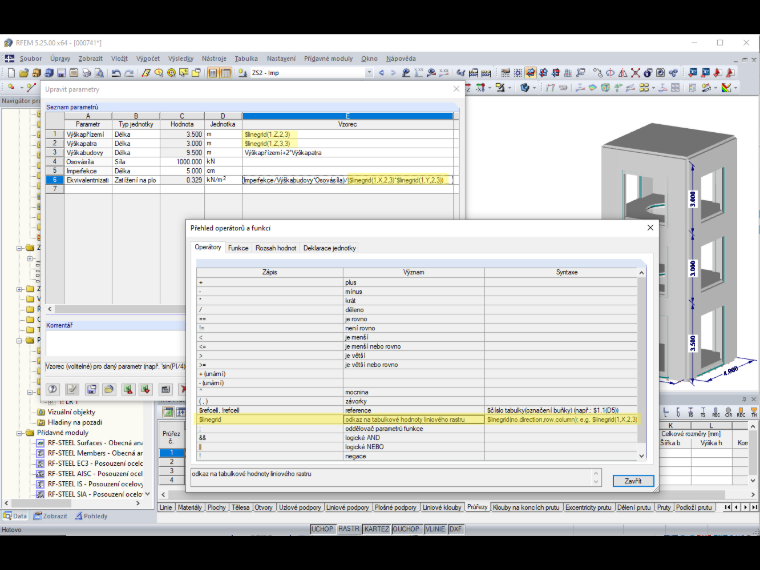Viewport: 760px width, 570px height.
Task: Open the Soubor menu
Action: coord(31,59)
